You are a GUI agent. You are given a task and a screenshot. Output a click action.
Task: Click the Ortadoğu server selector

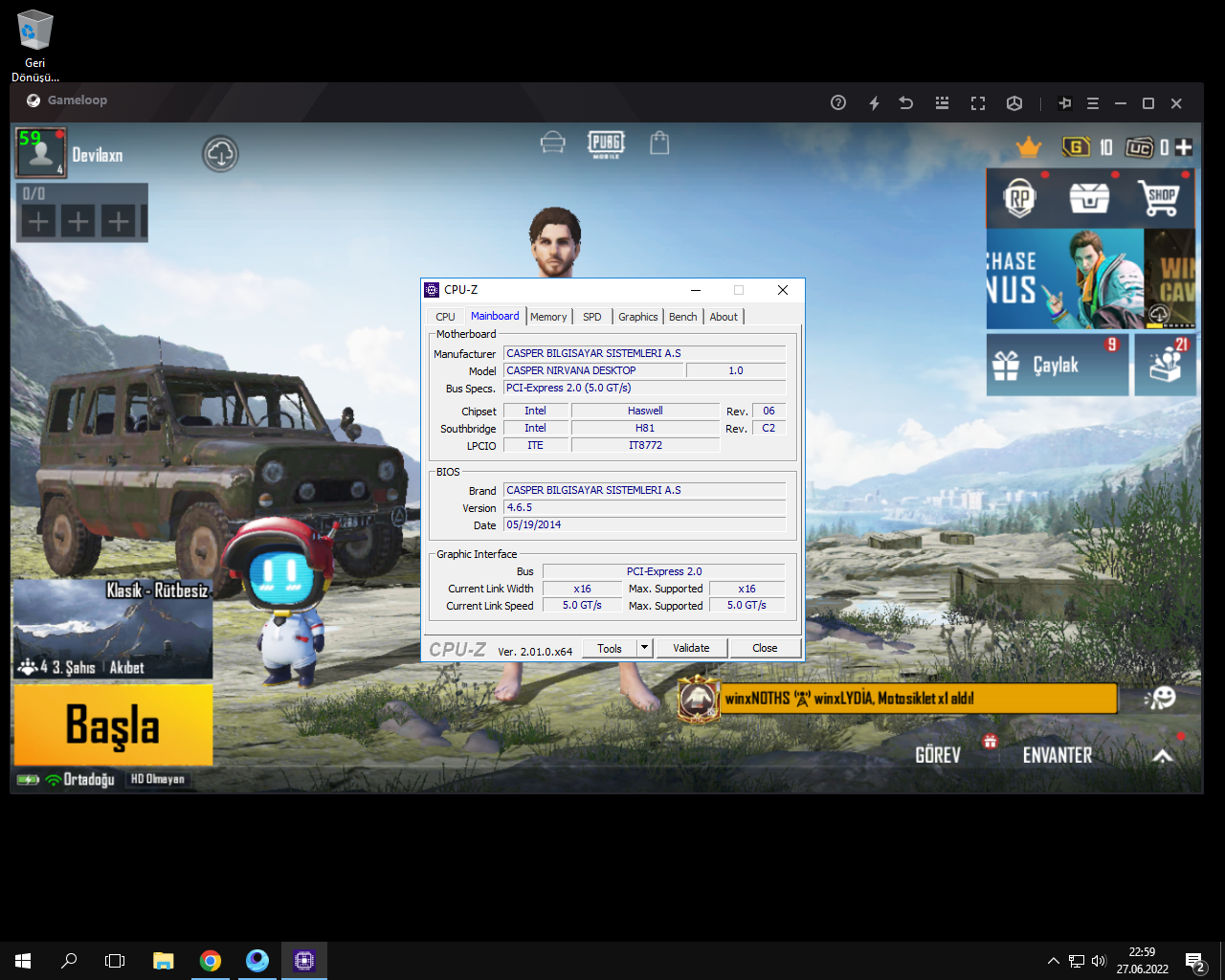(88, 779)
